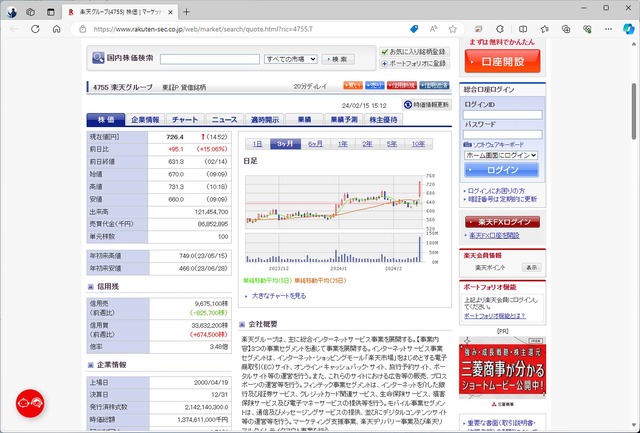Open the Collections icon

pos(566,29)
